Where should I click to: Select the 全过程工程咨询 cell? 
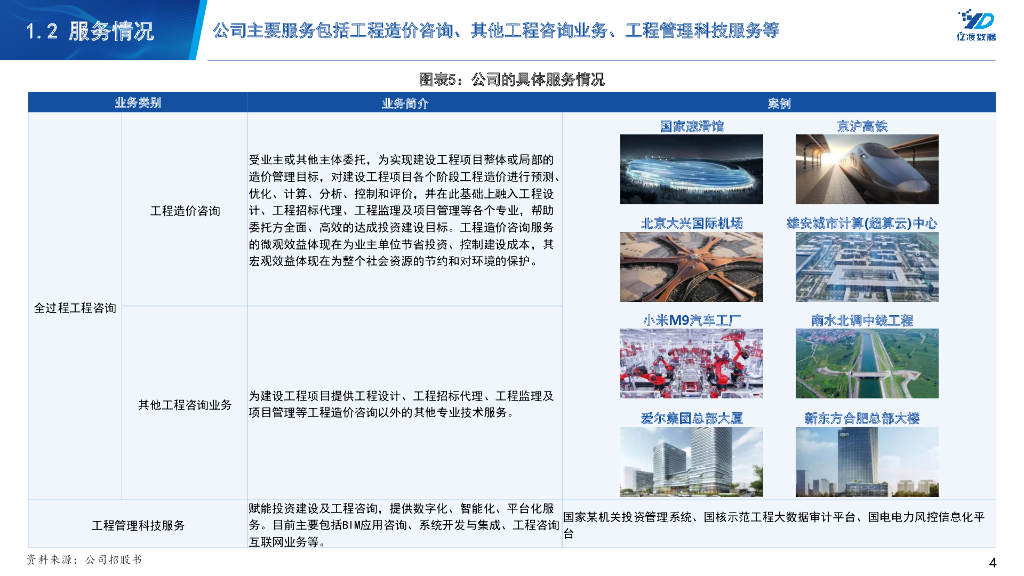pos(75,308)
